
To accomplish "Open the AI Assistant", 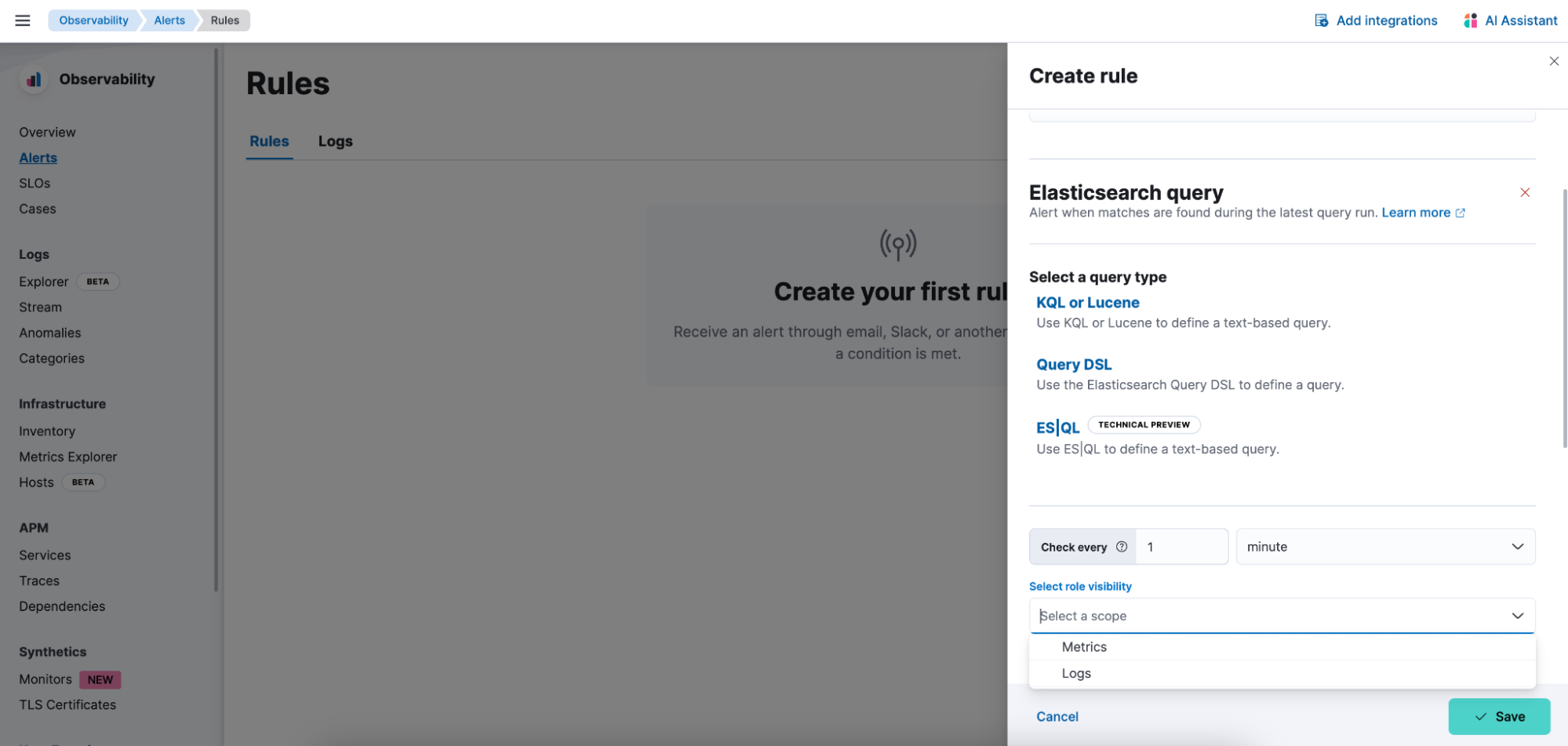I will [1508, 20].
